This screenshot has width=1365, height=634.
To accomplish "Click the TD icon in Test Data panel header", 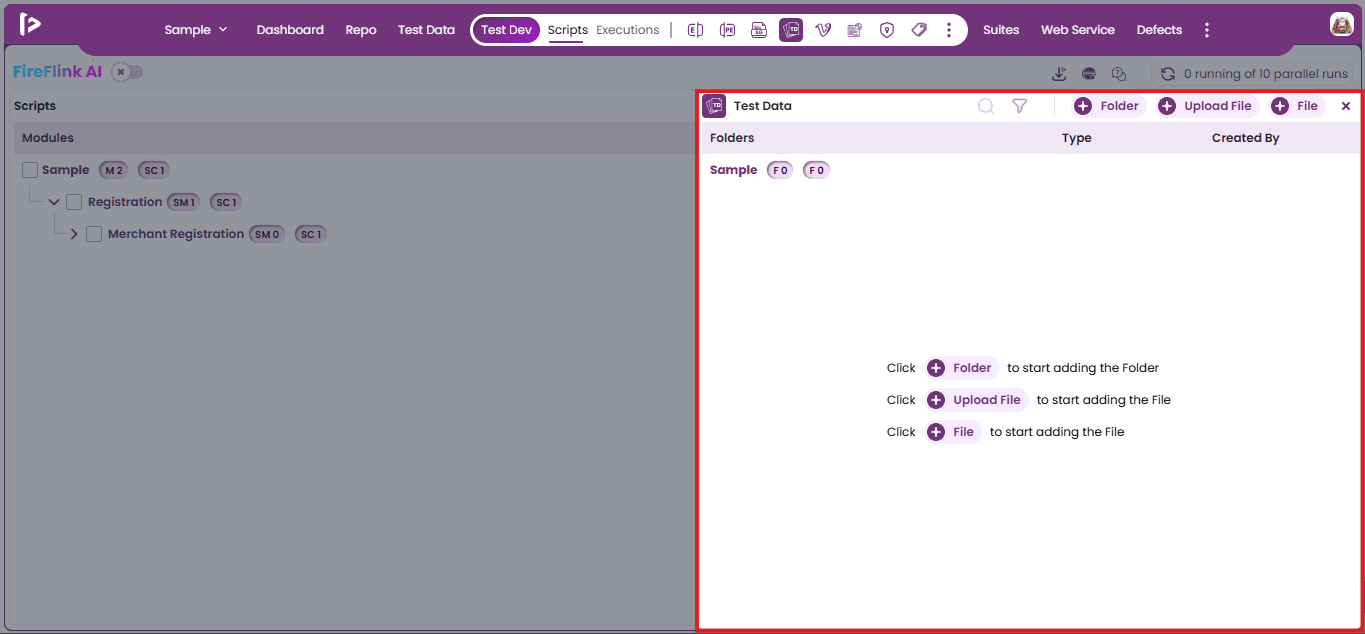I will point(714,106).
